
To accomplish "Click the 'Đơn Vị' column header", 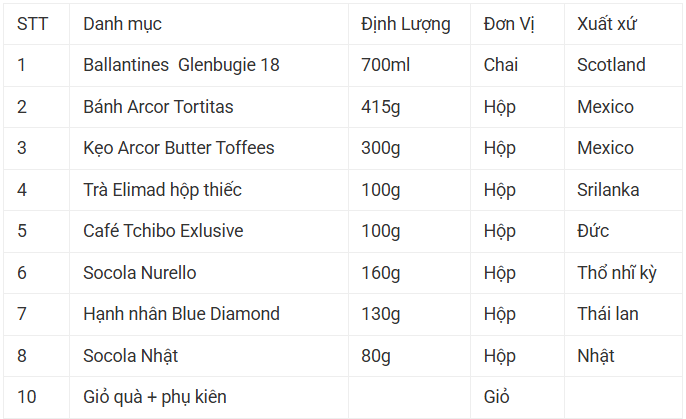I will click(x=509, y=24).
